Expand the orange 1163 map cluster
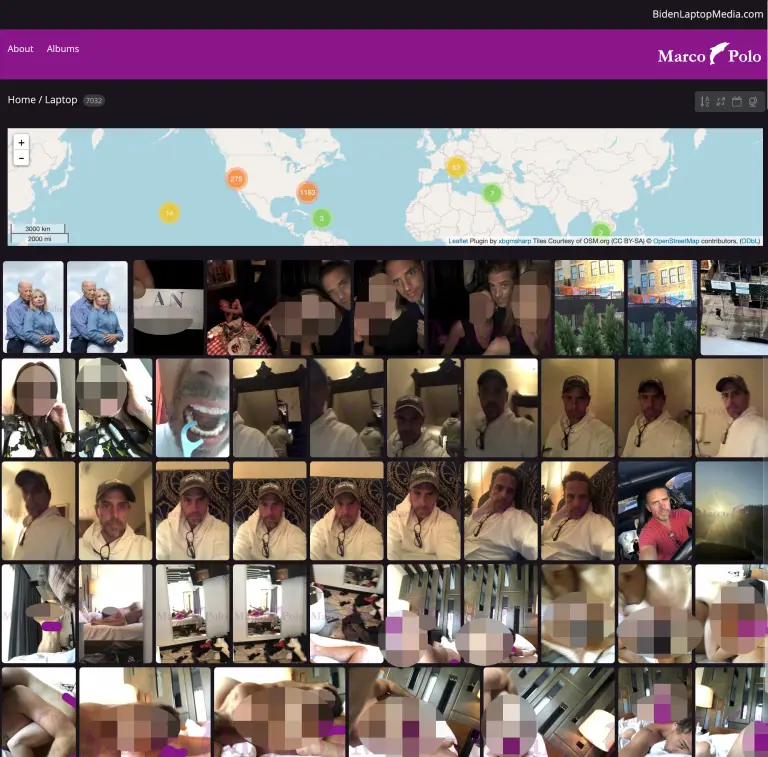This screenshot has height=757, width=768. [x=307, y=192]
